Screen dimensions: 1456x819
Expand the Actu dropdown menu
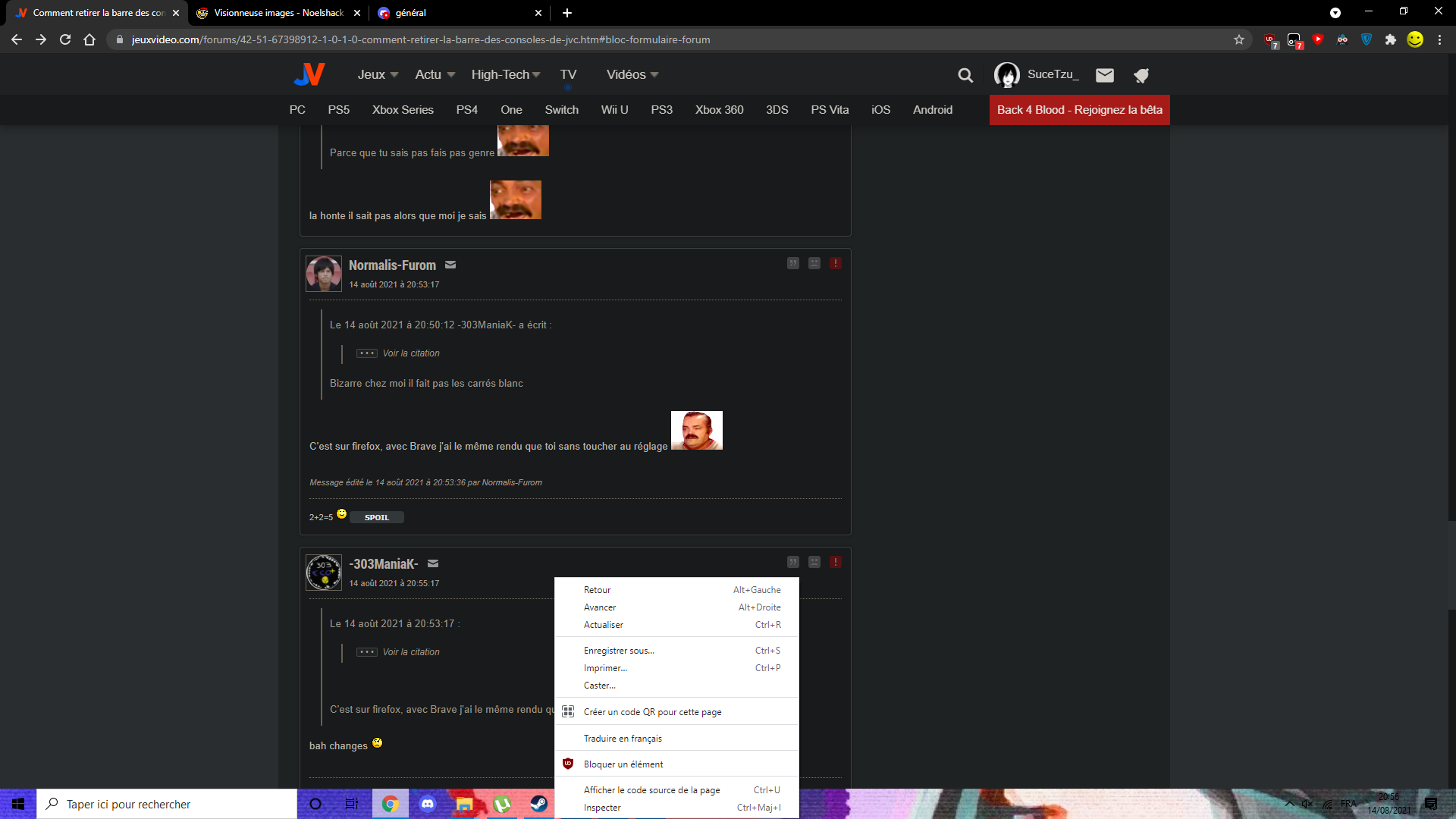coord(435,74)
